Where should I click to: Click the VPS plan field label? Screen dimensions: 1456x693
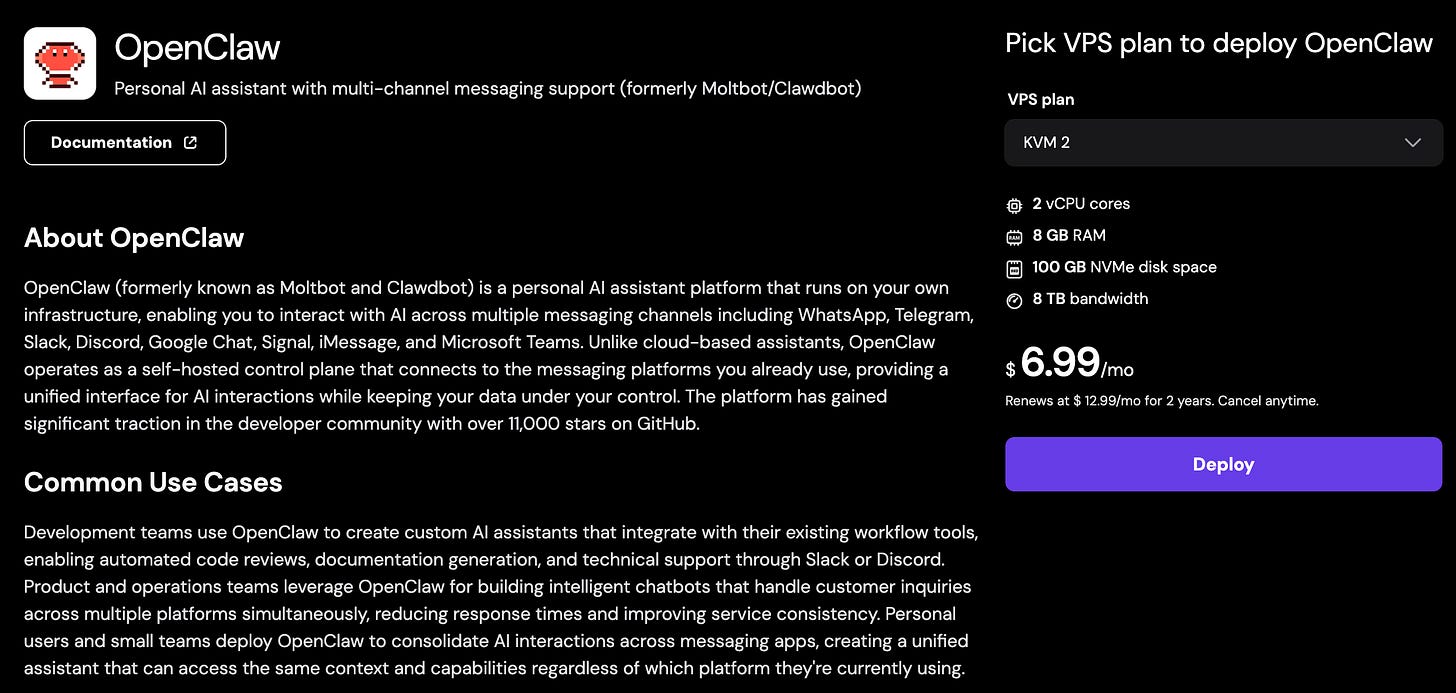(1040, 99)
